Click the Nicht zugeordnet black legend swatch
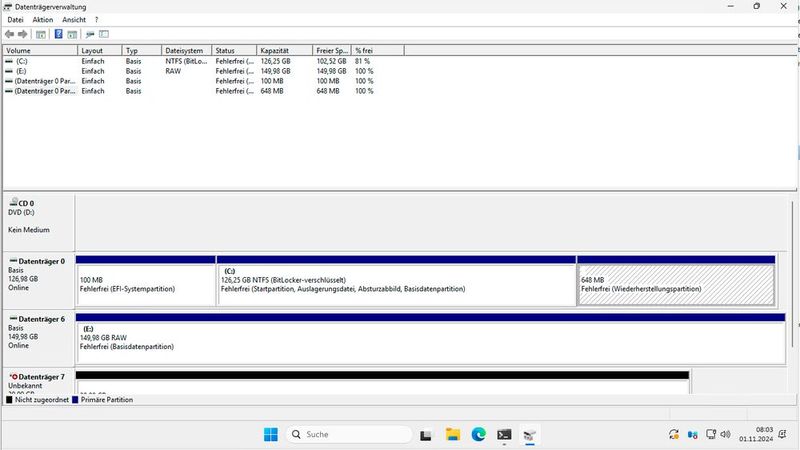This screenshot has width=800, height=450. [x=9, y=400]
